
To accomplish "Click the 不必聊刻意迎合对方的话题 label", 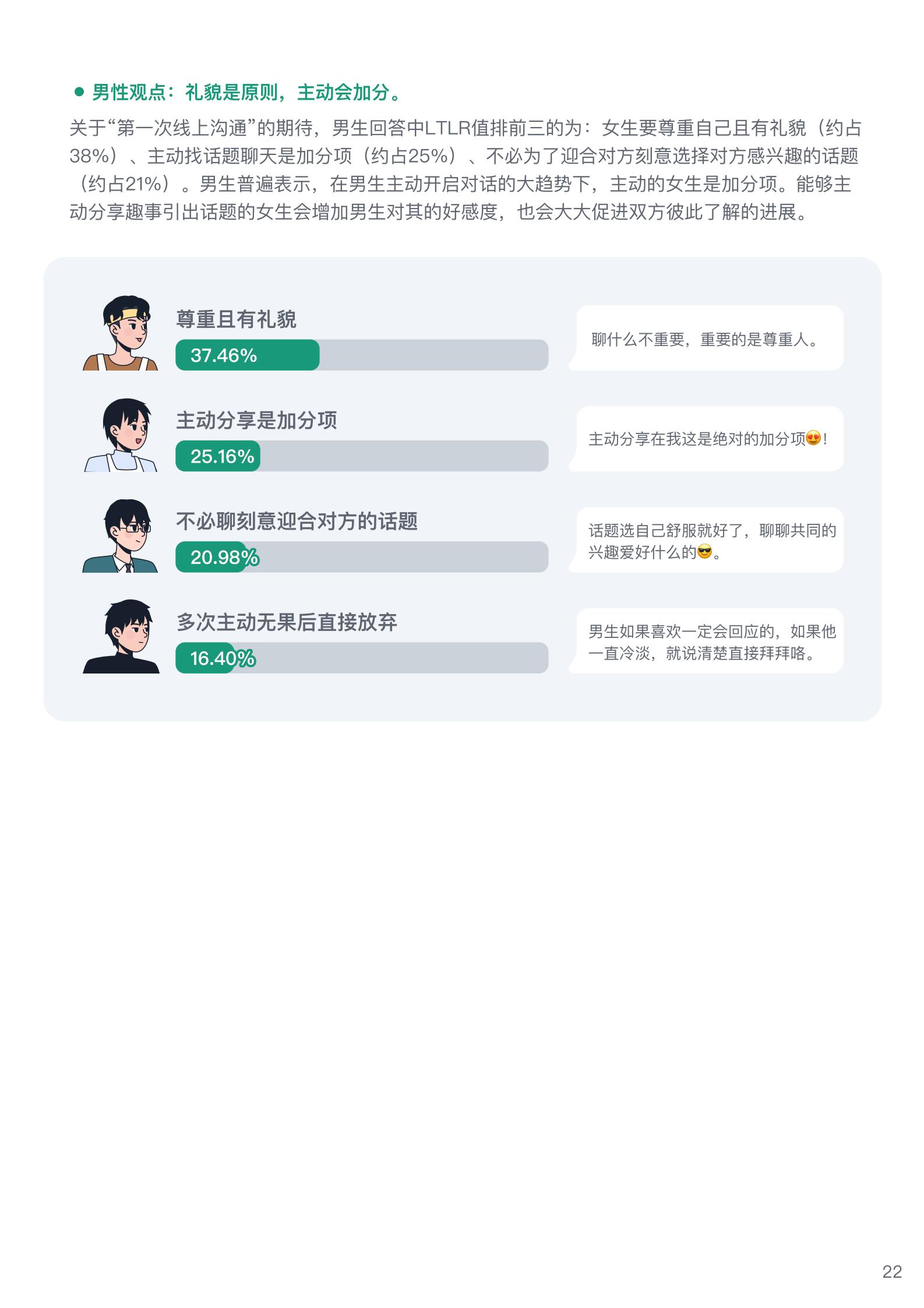I will (297, 521).
